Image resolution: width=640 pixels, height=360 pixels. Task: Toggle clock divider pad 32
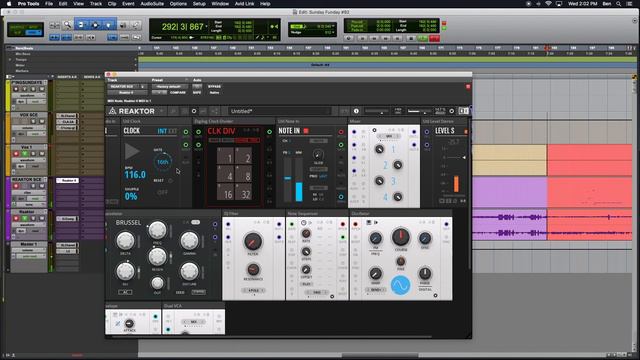pos(244,192)
